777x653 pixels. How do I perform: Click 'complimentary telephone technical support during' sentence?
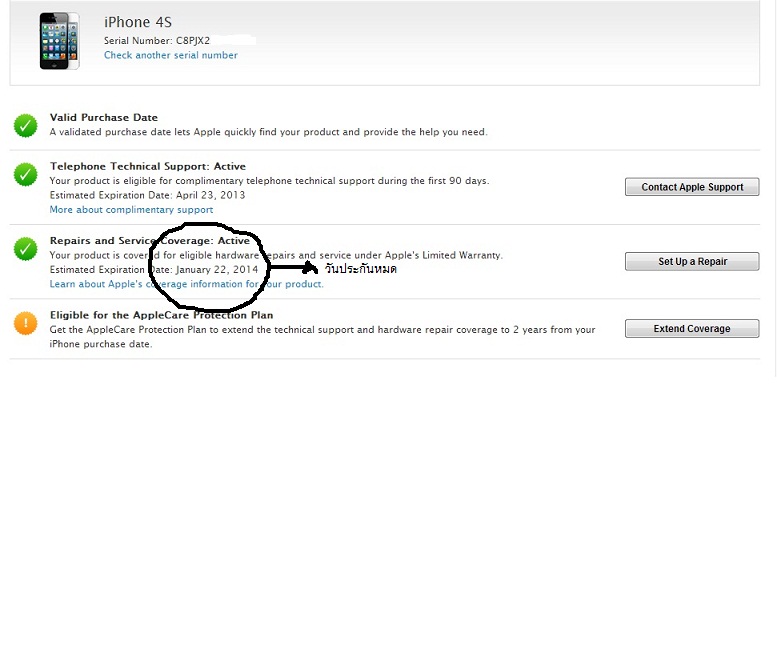tap(270, 181)
